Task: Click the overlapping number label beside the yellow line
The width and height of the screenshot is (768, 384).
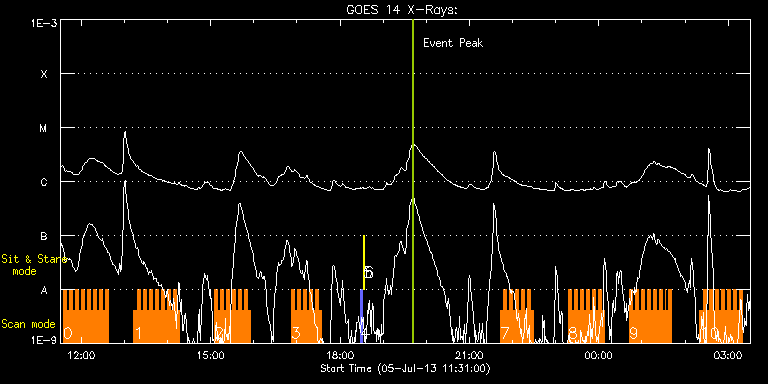Action: coord(369,272)
